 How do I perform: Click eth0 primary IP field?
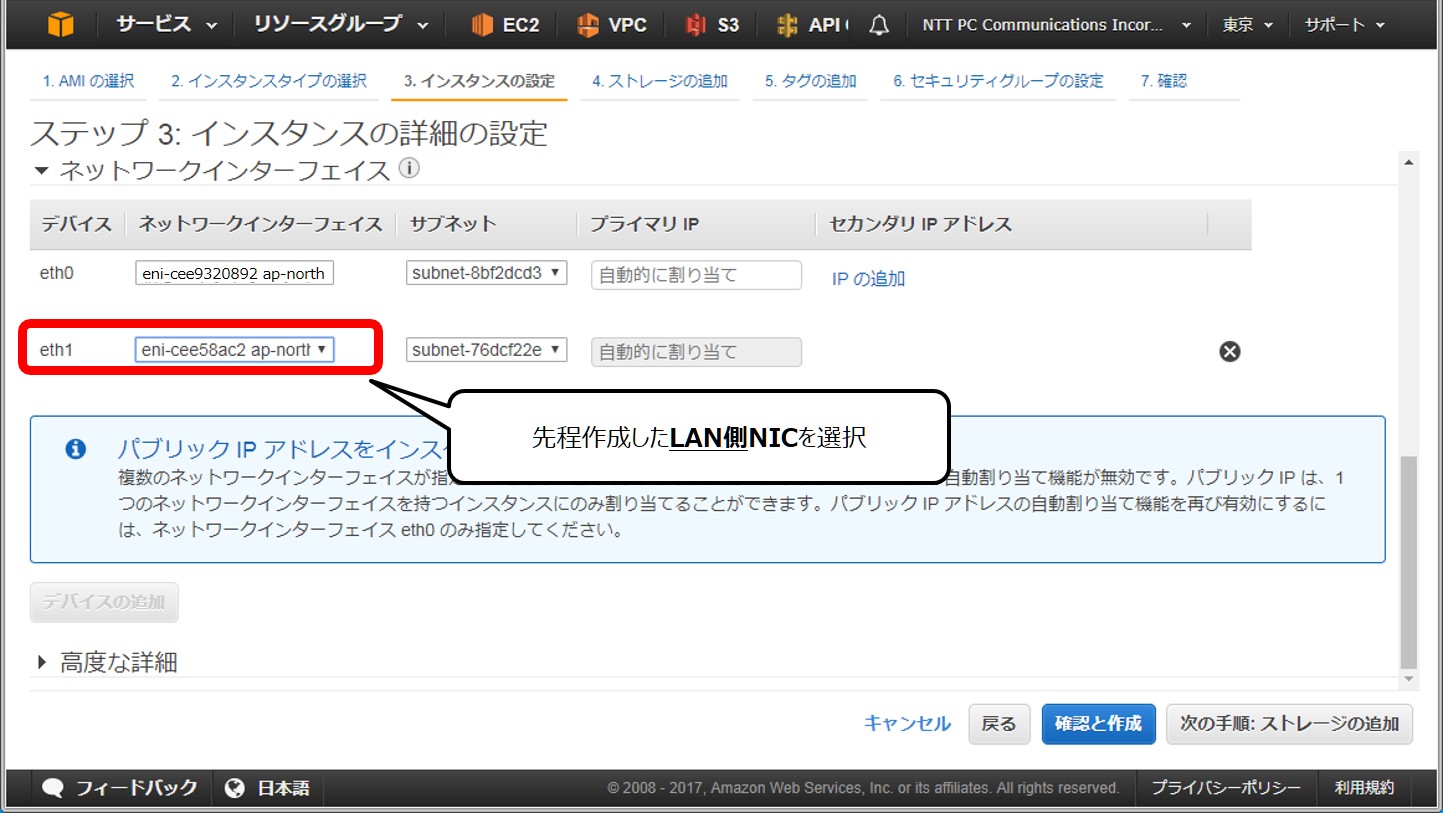tap(696, 275)
